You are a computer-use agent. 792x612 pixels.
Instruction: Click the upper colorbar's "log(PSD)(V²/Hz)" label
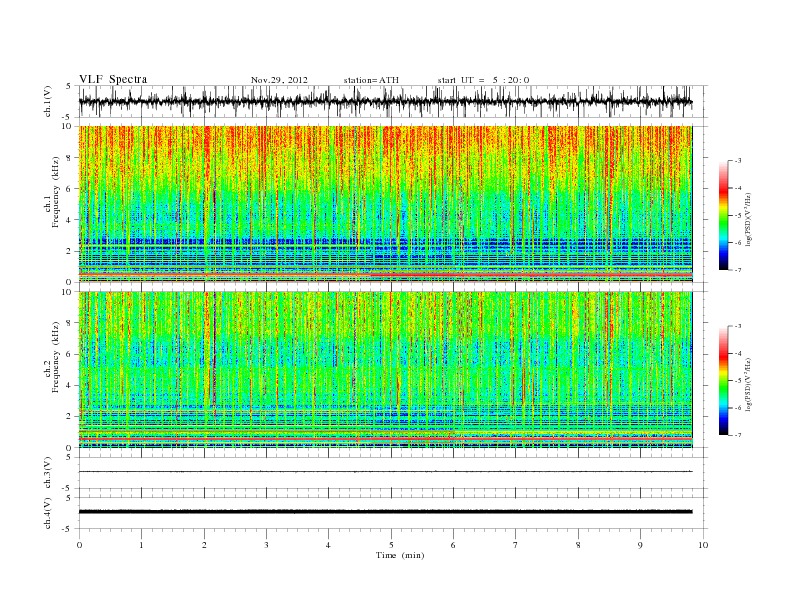pyautogui.click(x=748, y=218)
